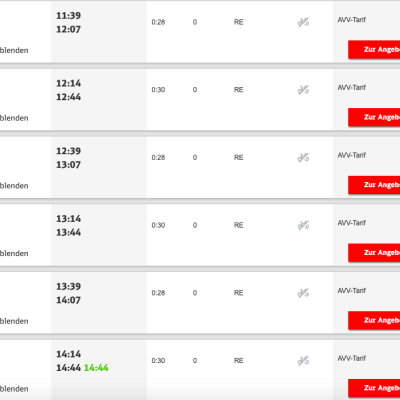Click the no-bicycle icon for the 14:14 connection

coord(303,361)
